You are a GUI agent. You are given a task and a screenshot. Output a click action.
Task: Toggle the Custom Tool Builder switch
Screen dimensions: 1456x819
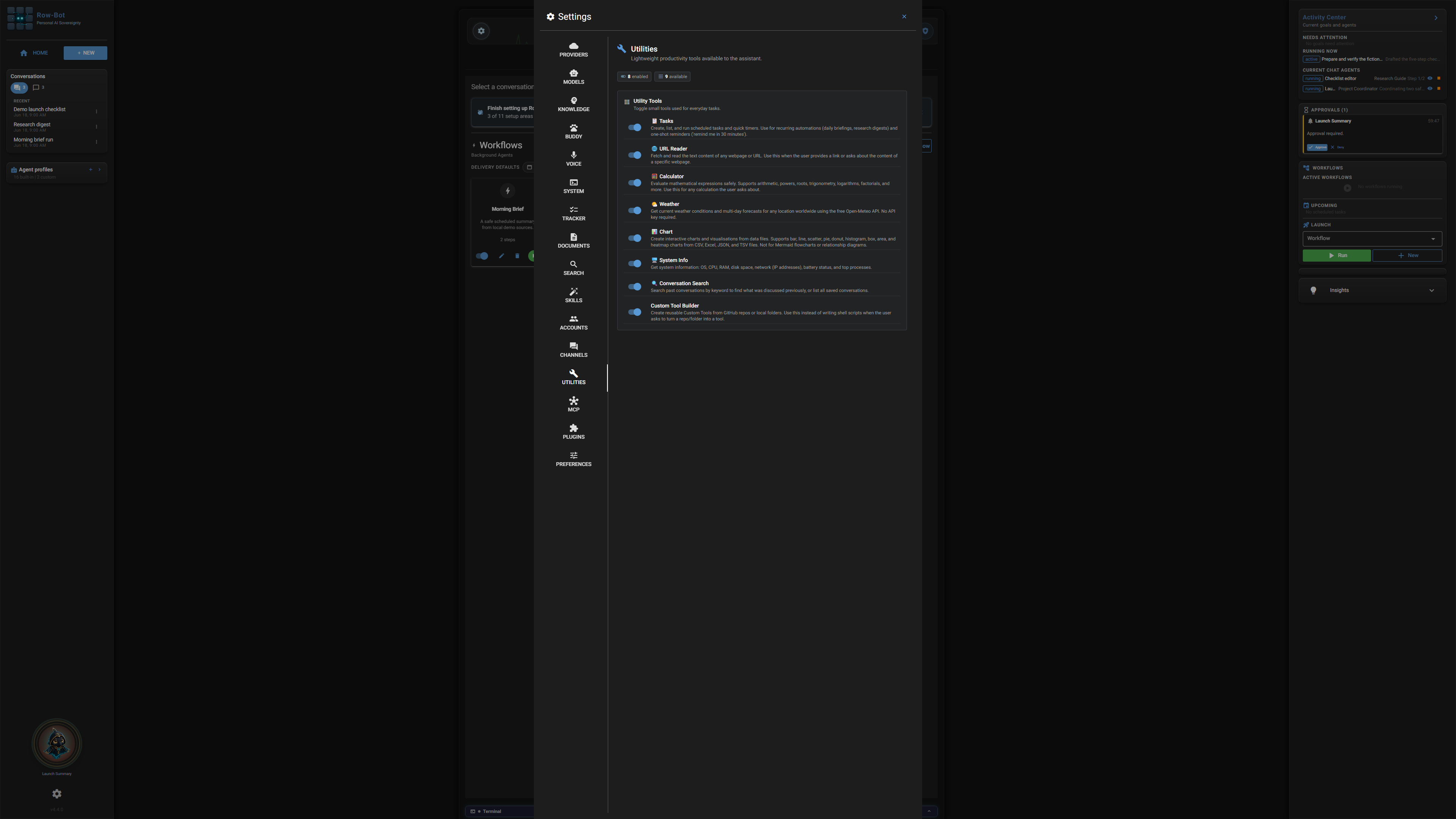pos(635,312)
